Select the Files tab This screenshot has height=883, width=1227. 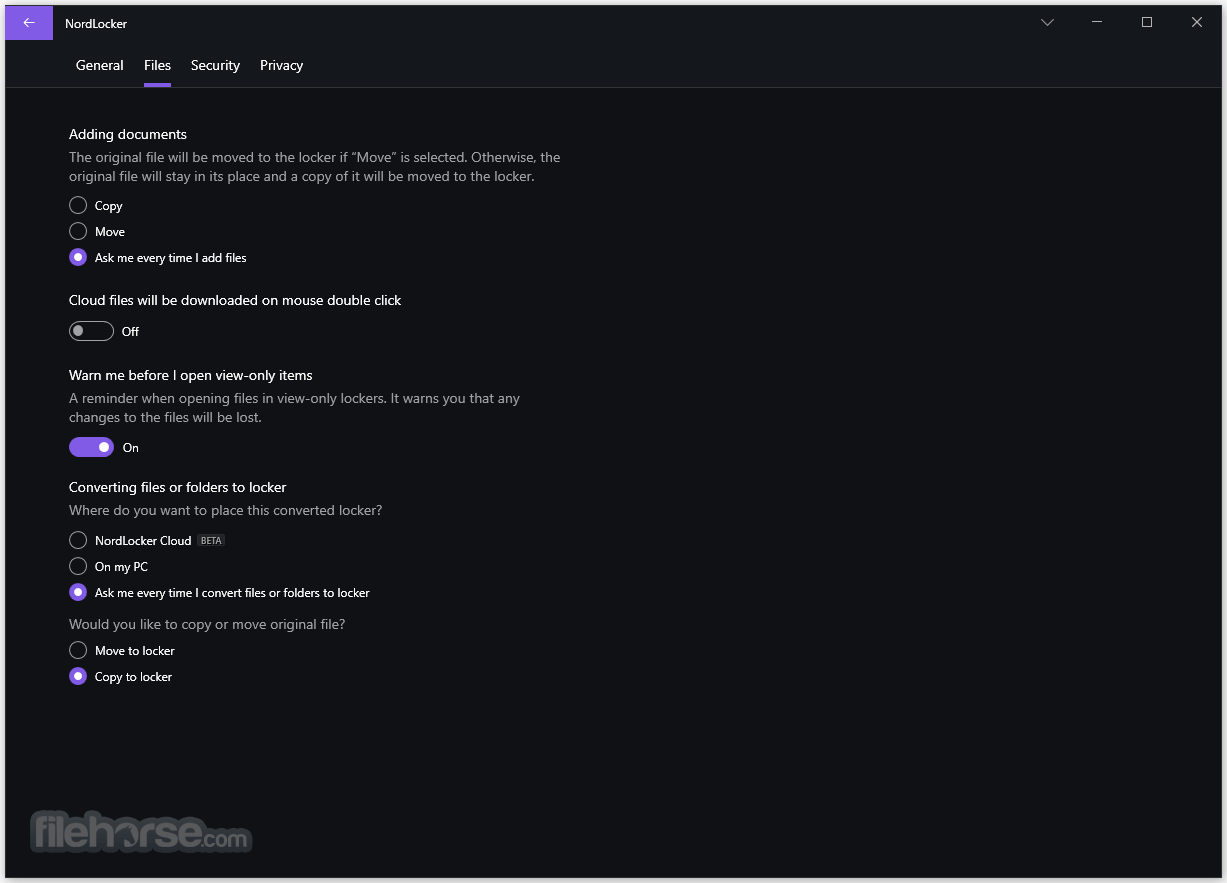pyautogui.click(x=157, y=65)
